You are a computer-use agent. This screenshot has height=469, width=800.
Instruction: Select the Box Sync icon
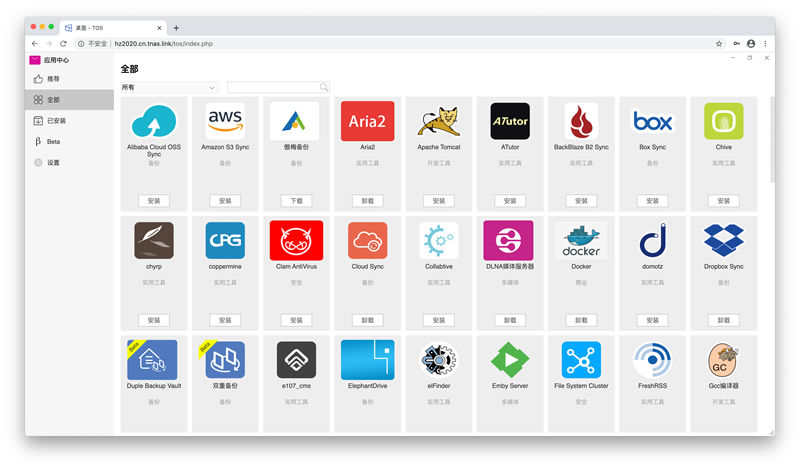[653, 121]
